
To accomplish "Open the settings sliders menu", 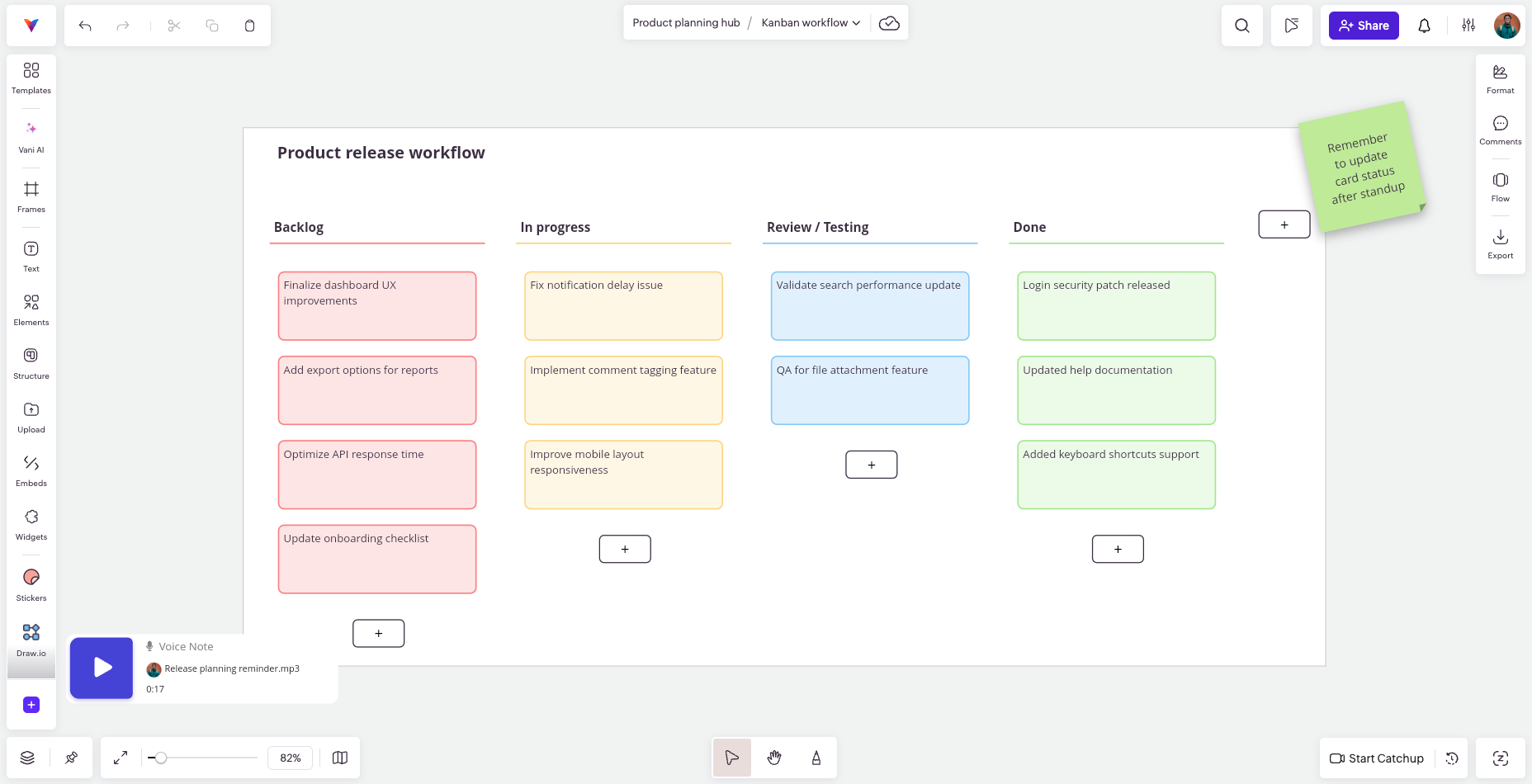I will click(x=1469, y=26).
